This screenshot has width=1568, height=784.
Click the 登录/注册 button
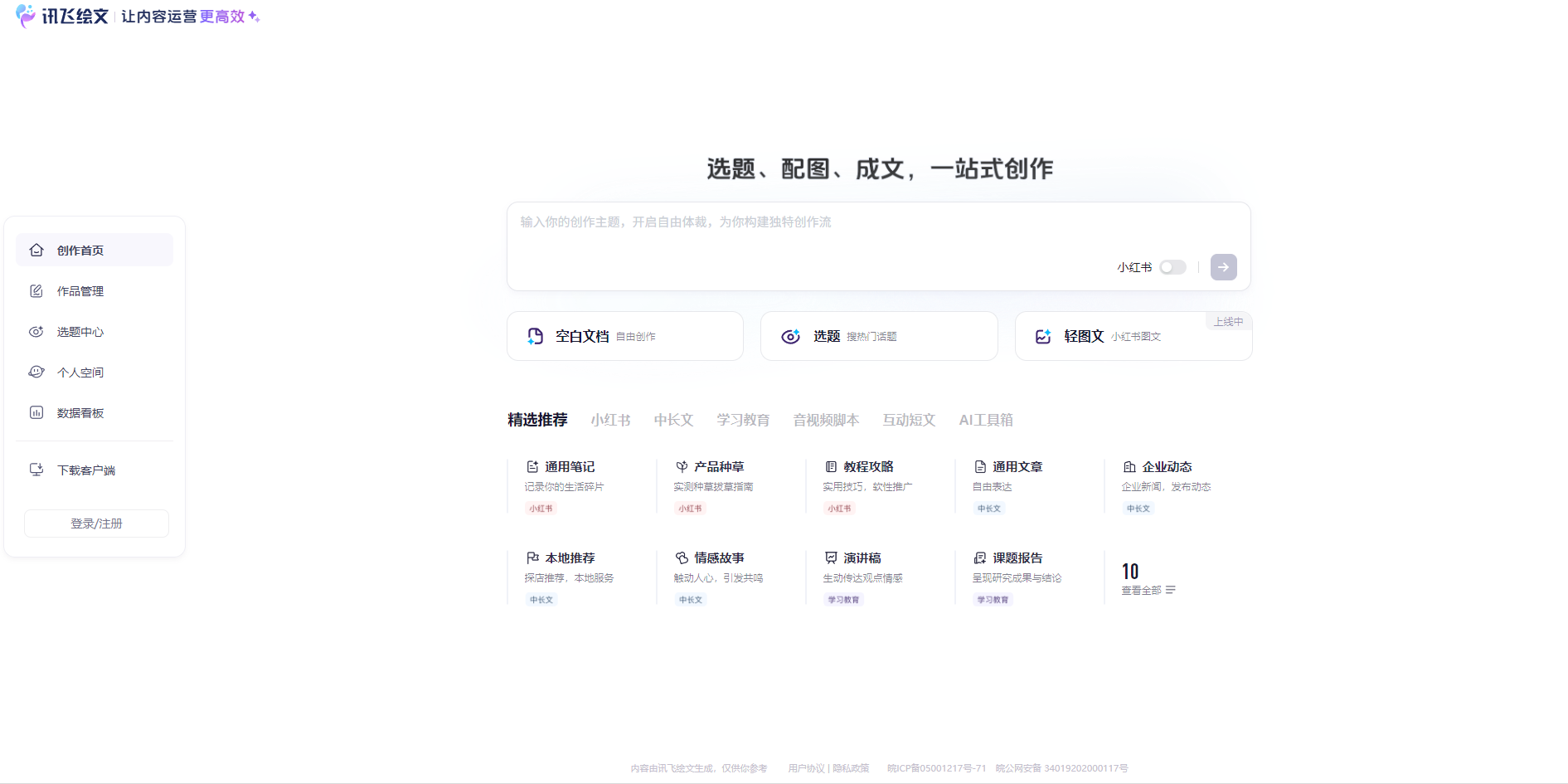pos(96,523)
